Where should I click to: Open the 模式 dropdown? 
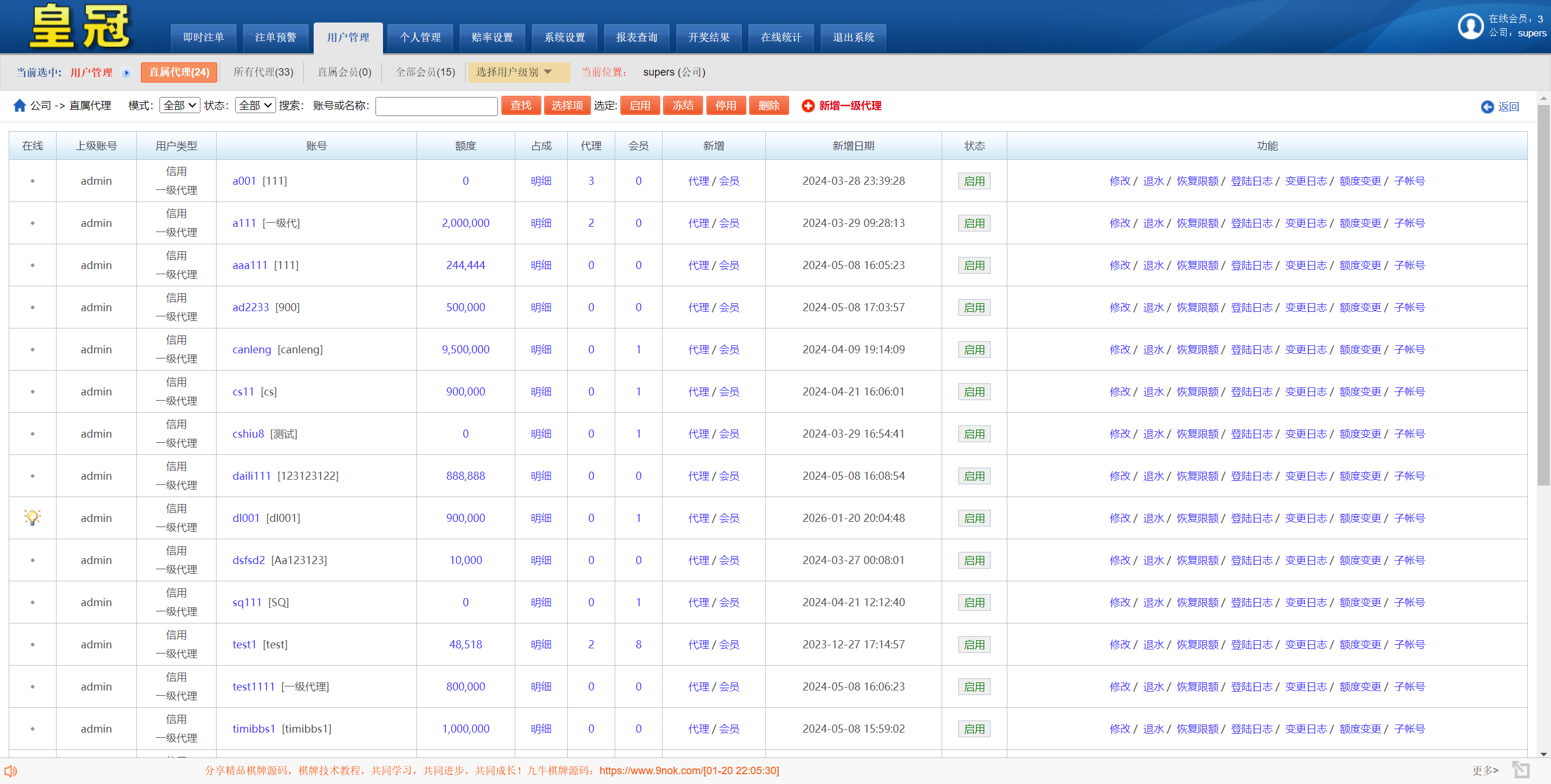179,104
